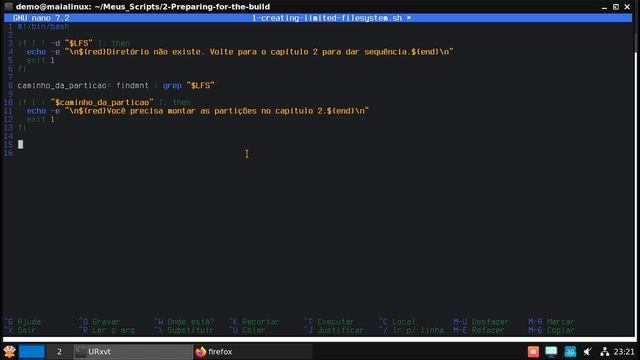This screenshot has width=640, height=360.
Task: Click the caminho_da_particao assignment on line 8
Action: [116, 85]
